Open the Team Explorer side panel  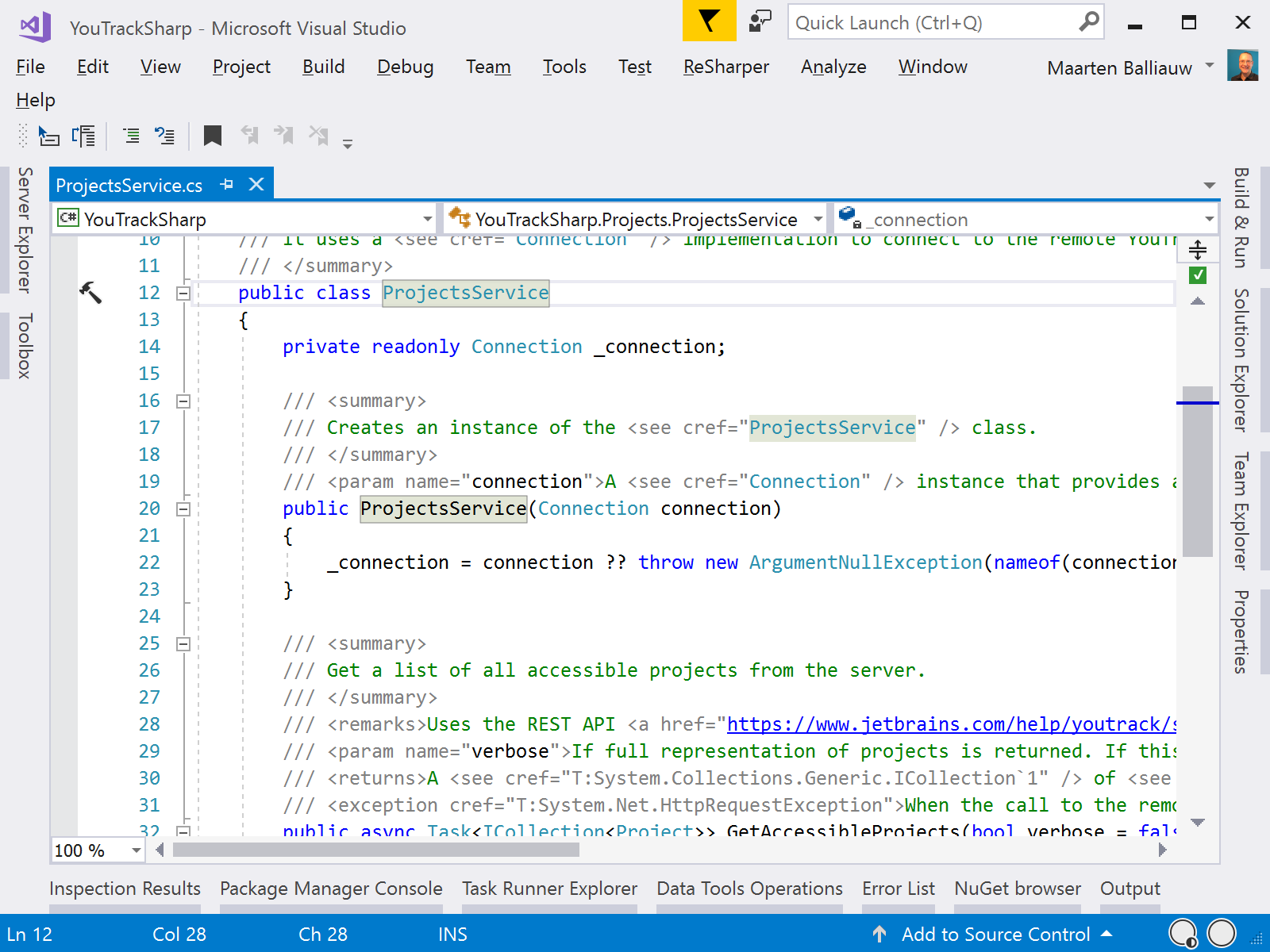click(x=1241, y=511)
